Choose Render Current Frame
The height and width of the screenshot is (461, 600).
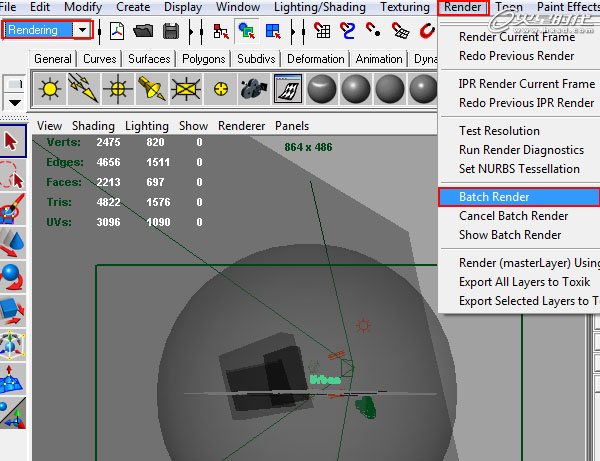517,37
